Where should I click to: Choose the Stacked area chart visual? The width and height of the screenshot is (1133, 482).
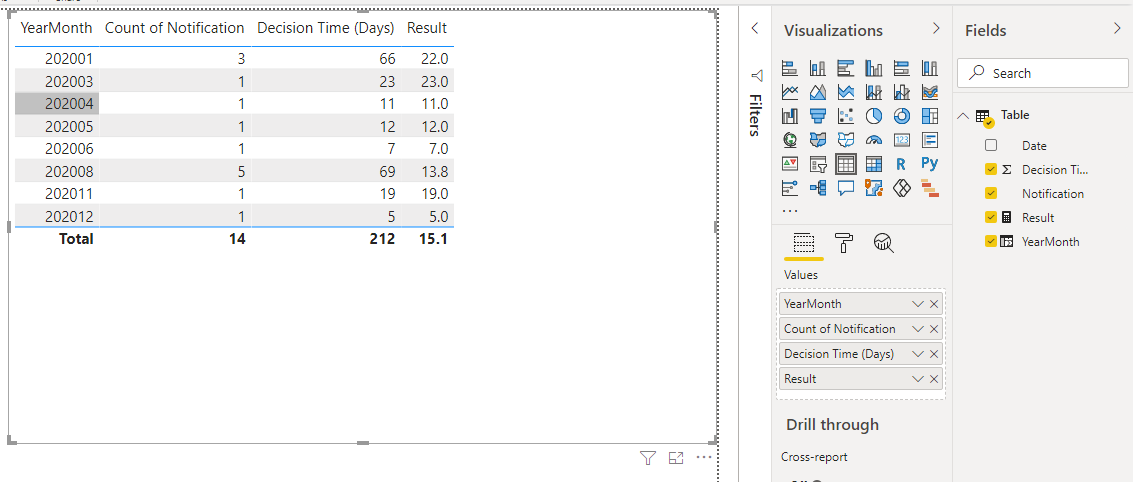(845, 92)
